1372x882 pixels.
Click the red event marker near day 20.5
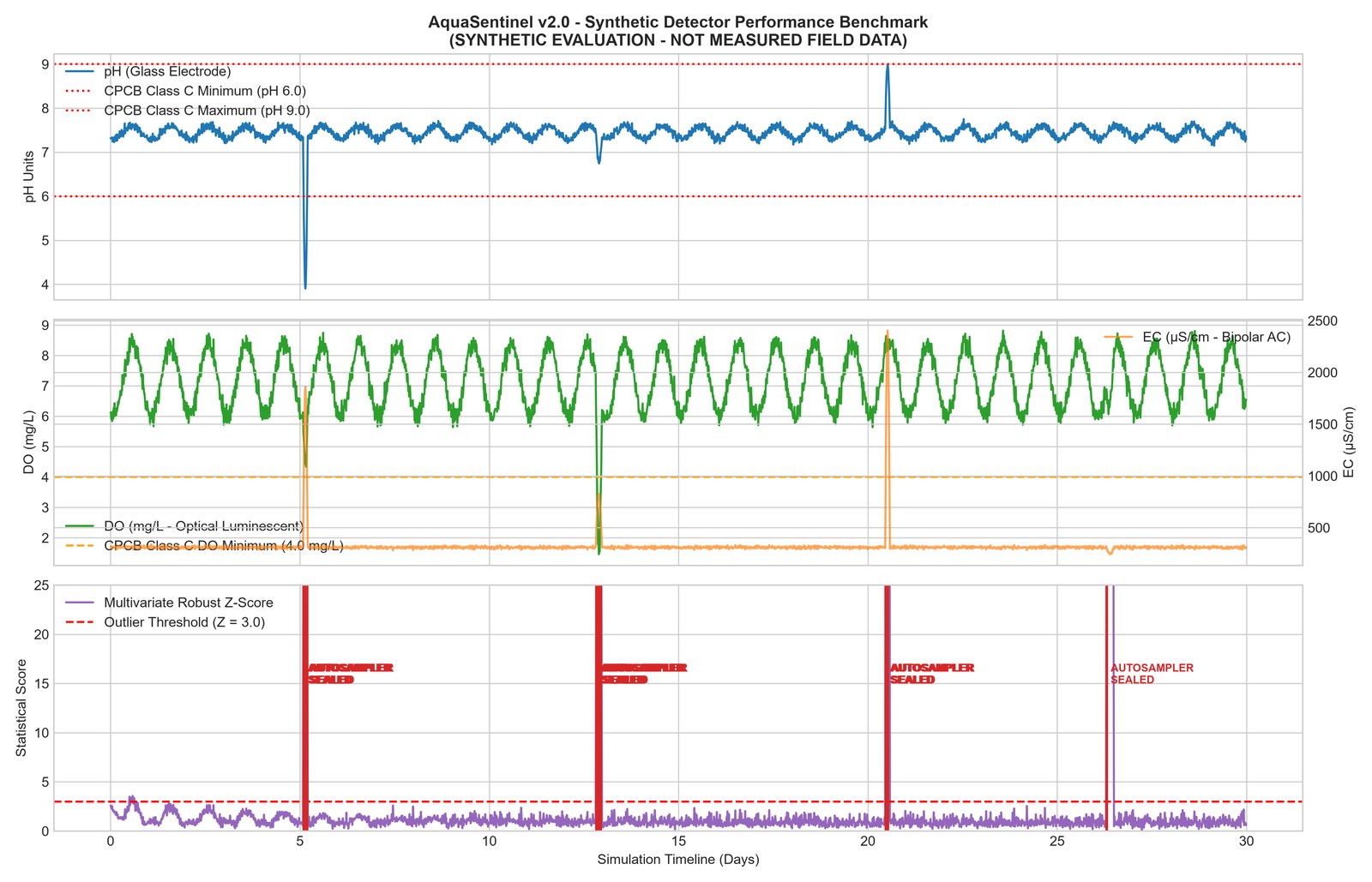pos(887,708)
